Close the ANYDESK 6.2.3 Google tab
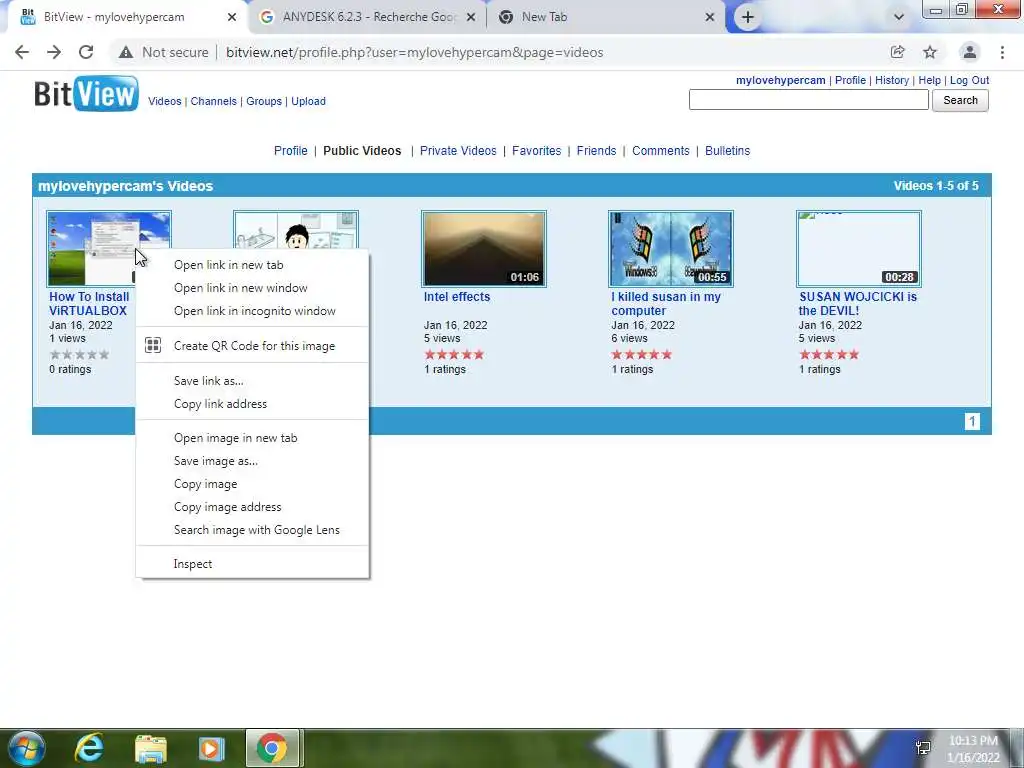The height and width of the screenshot is (768, 1024). tap(470, 17)
